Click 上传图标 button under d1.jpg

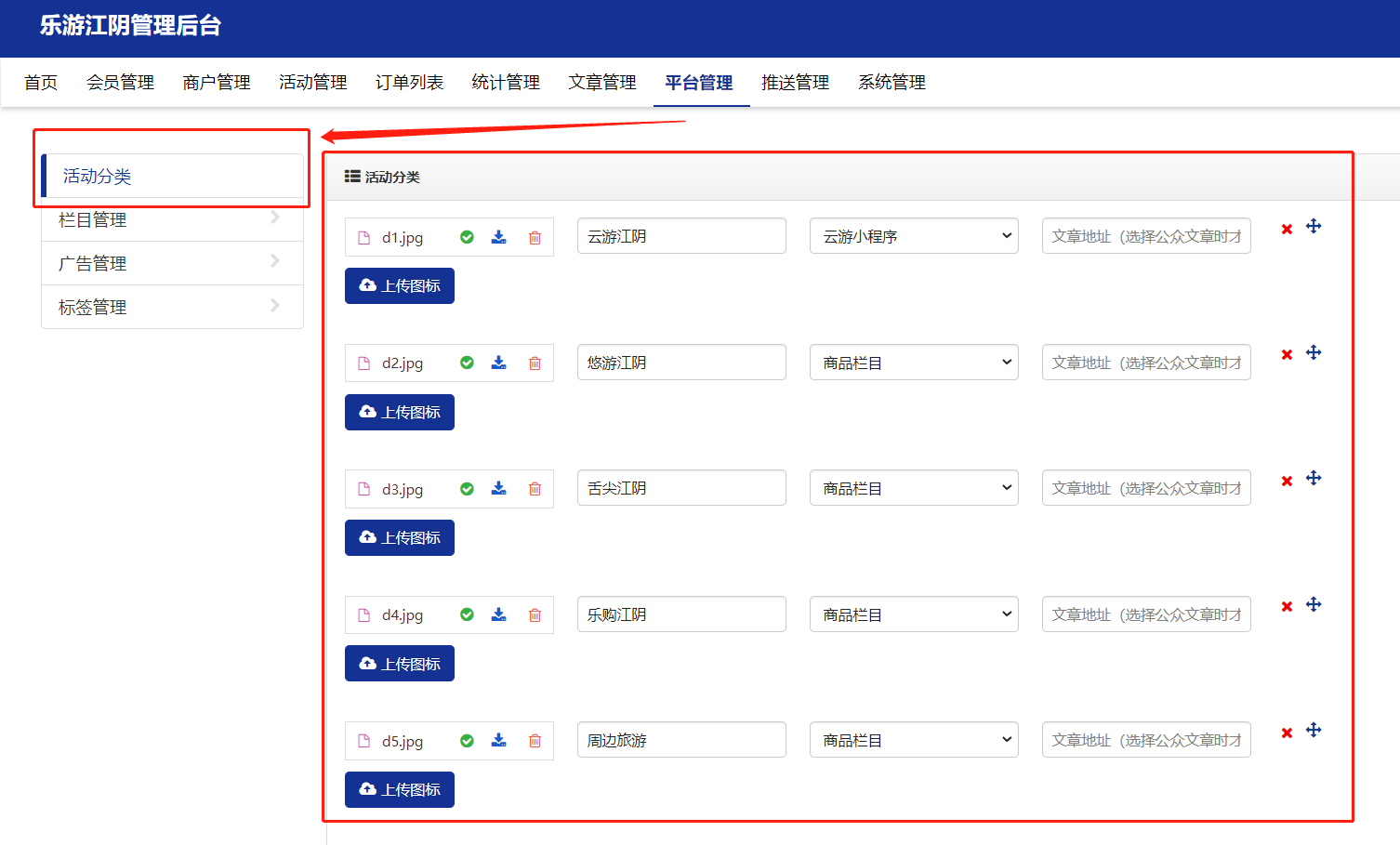tap(400, 286)
